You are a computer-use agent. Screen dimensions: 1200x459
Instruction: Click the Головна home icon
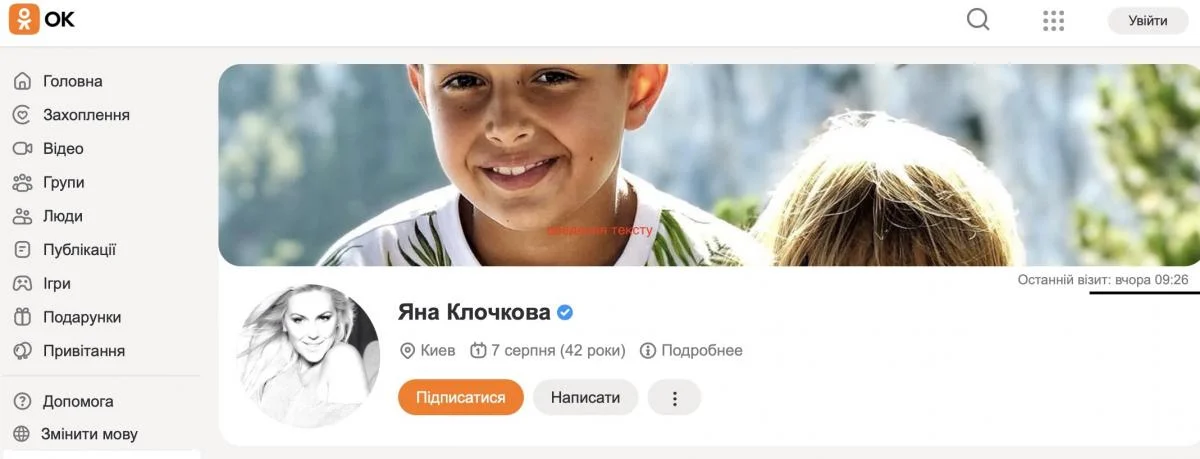(x=22, y=81)
